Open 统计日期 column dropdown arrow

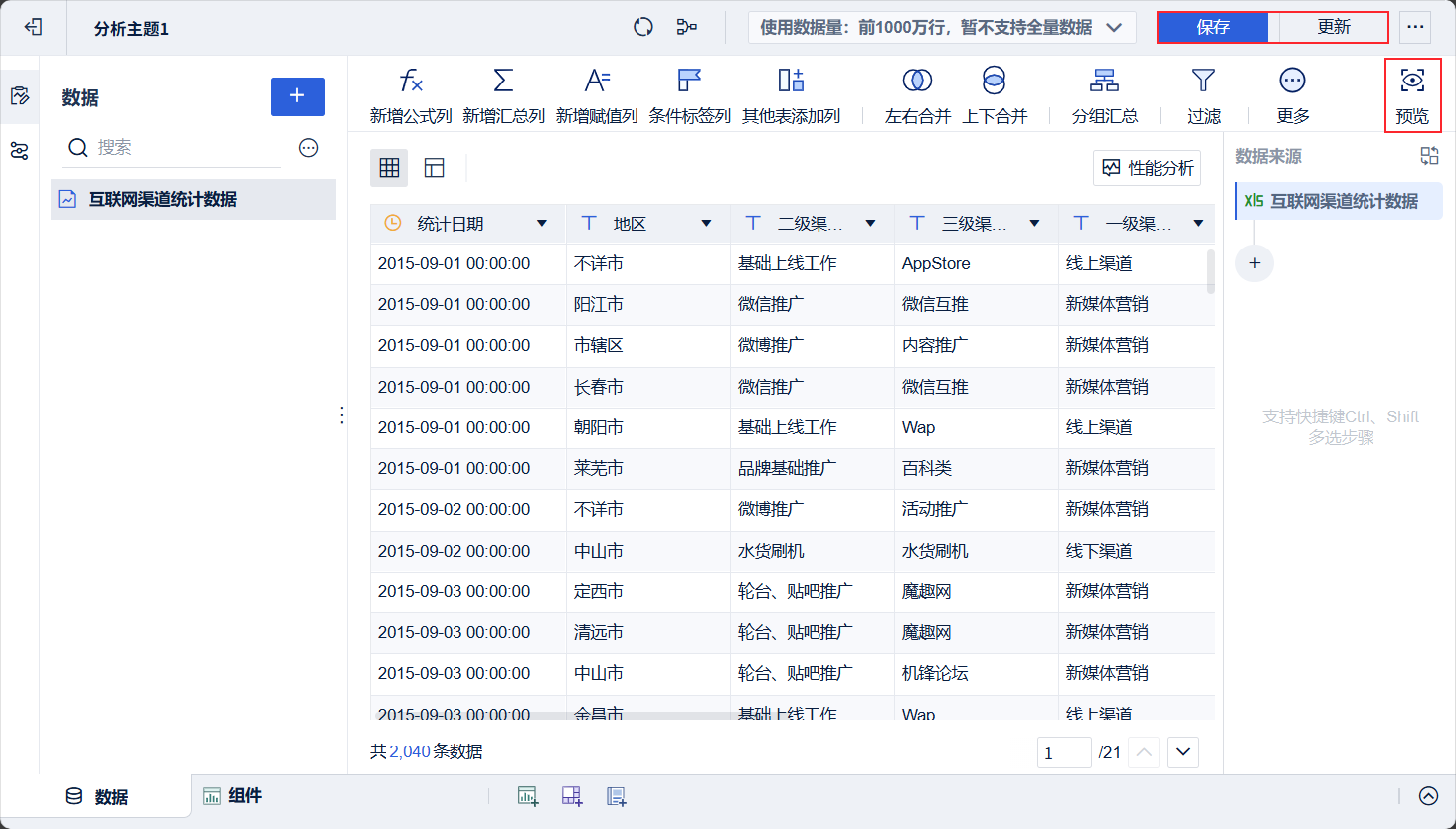(542, 224)
